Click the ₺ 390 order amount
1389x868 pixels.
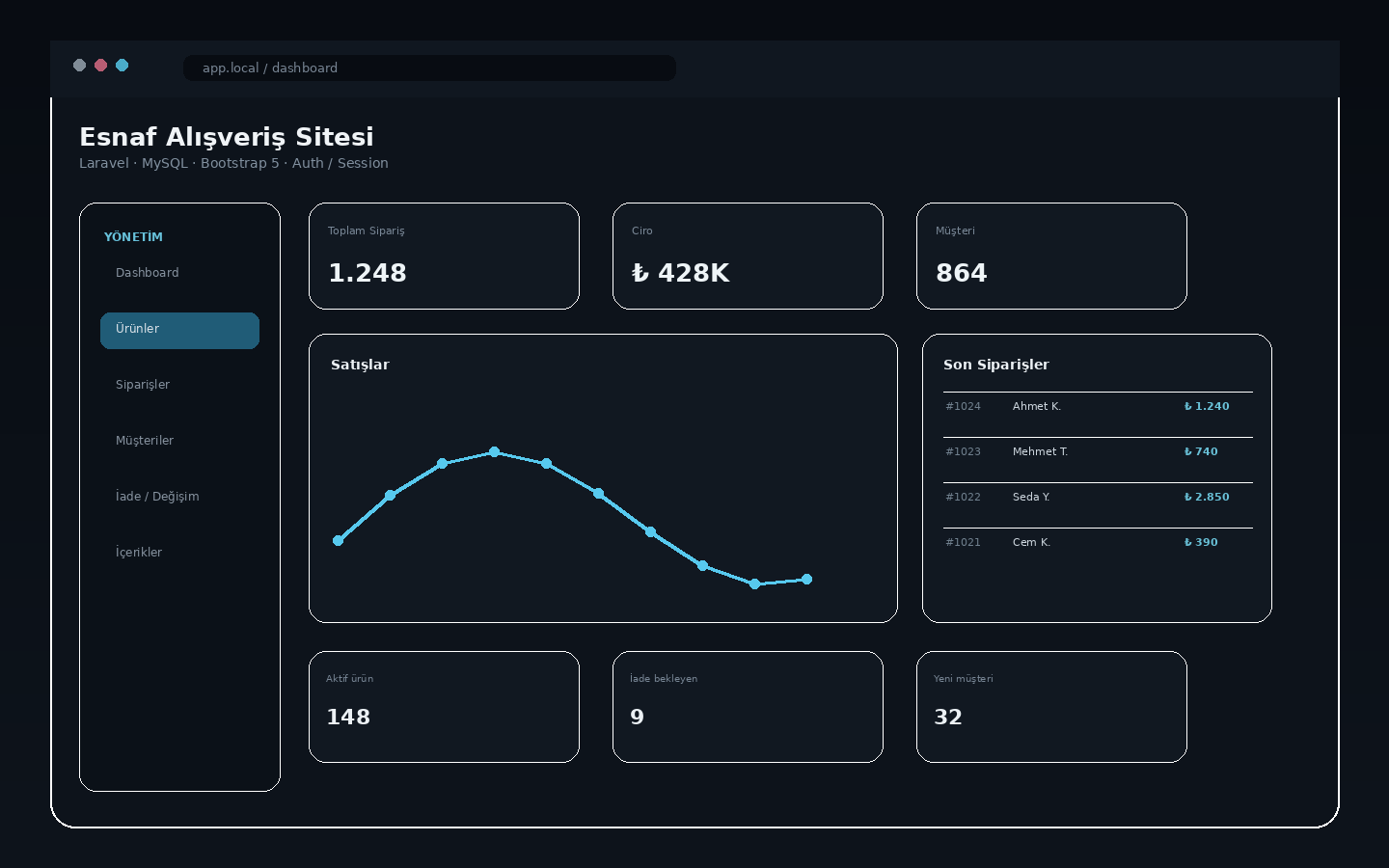pos(1201,543)
